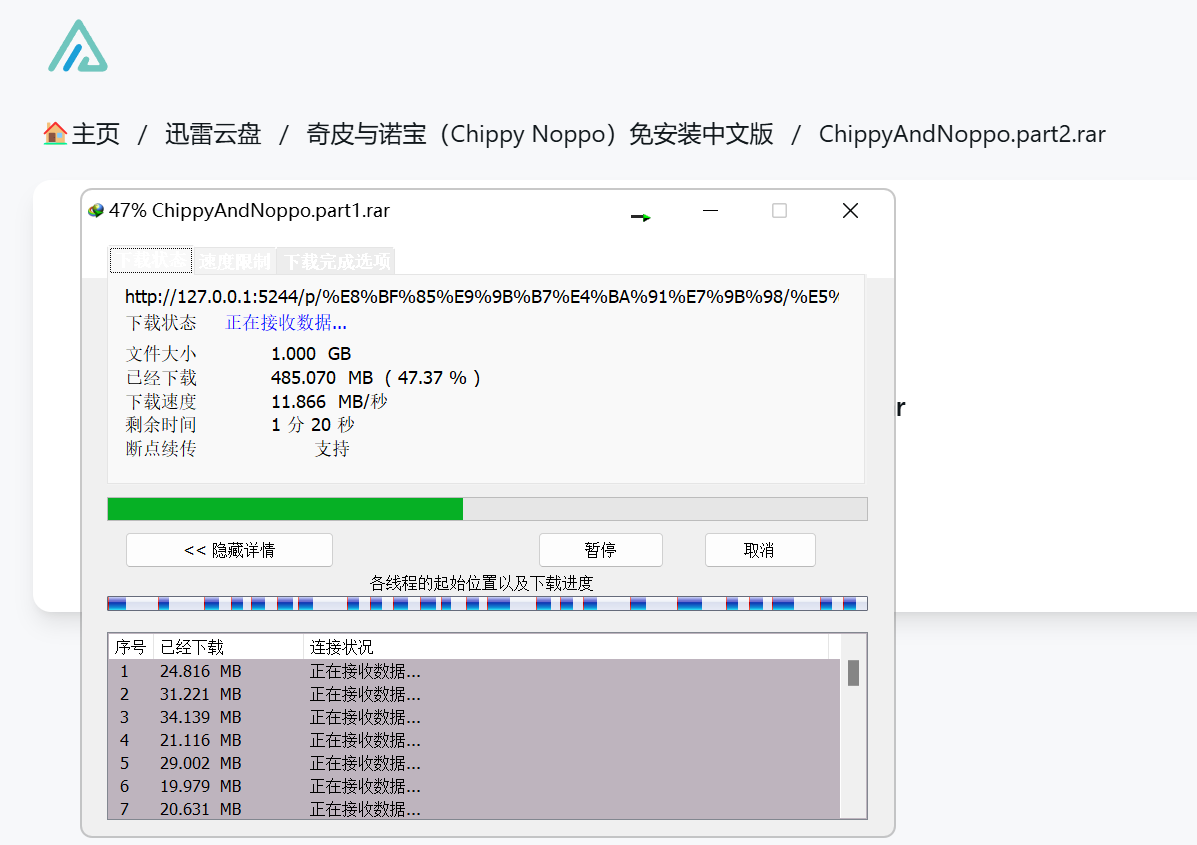Open 迅雷云盘 breadcrumb link
This screenshot has height=845, width=1197.
click(x=213, y=134)
